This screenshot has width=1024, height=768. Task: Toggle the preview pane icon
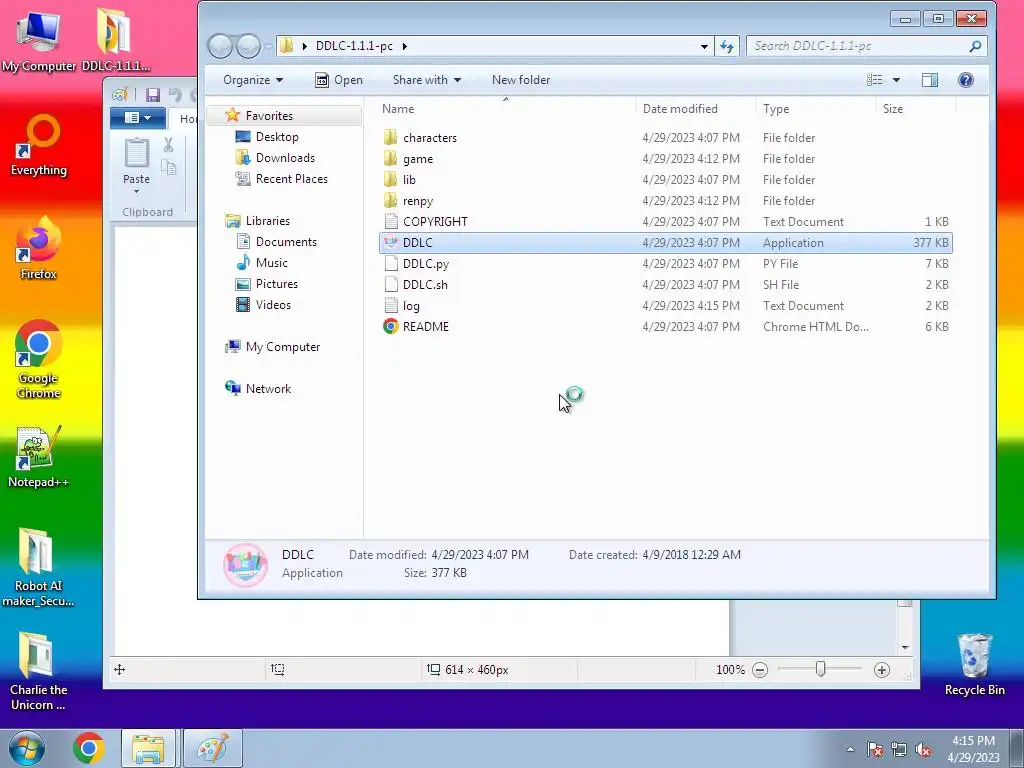(x=930, y=80)
